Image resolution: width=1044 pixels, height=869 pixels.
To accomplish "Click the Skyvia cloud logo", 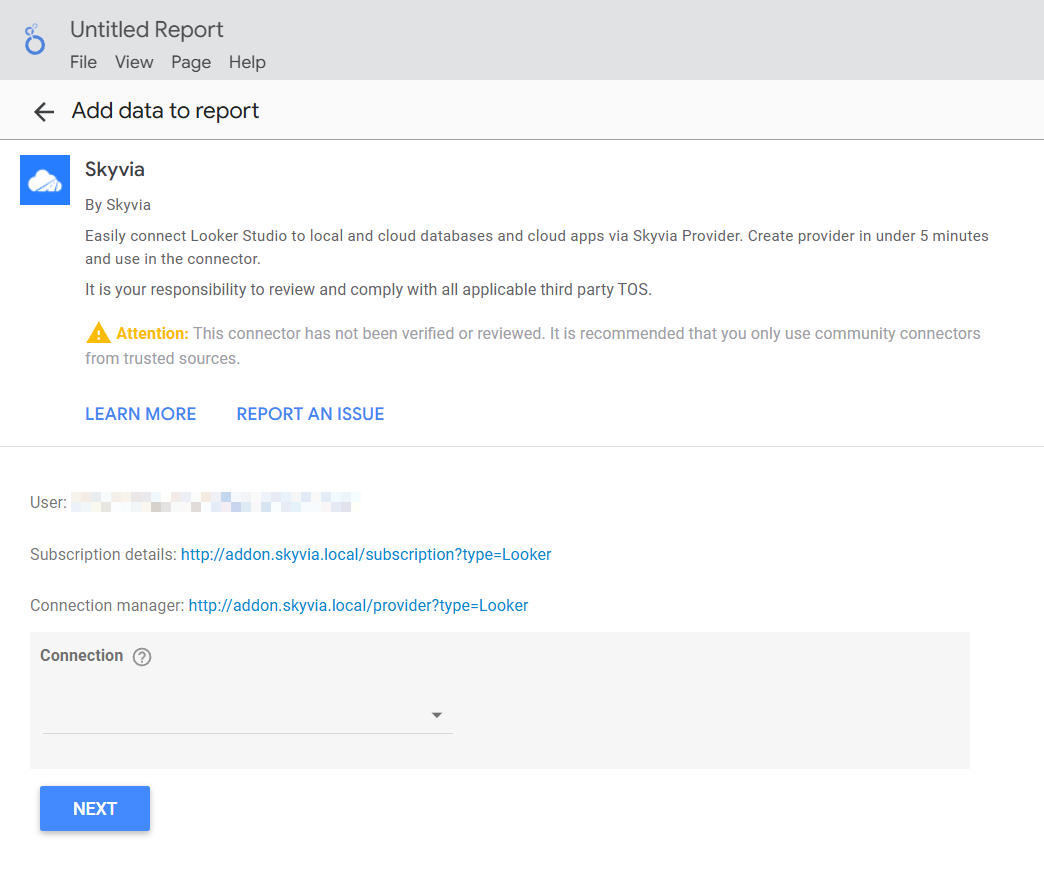I will coord(45,180).
